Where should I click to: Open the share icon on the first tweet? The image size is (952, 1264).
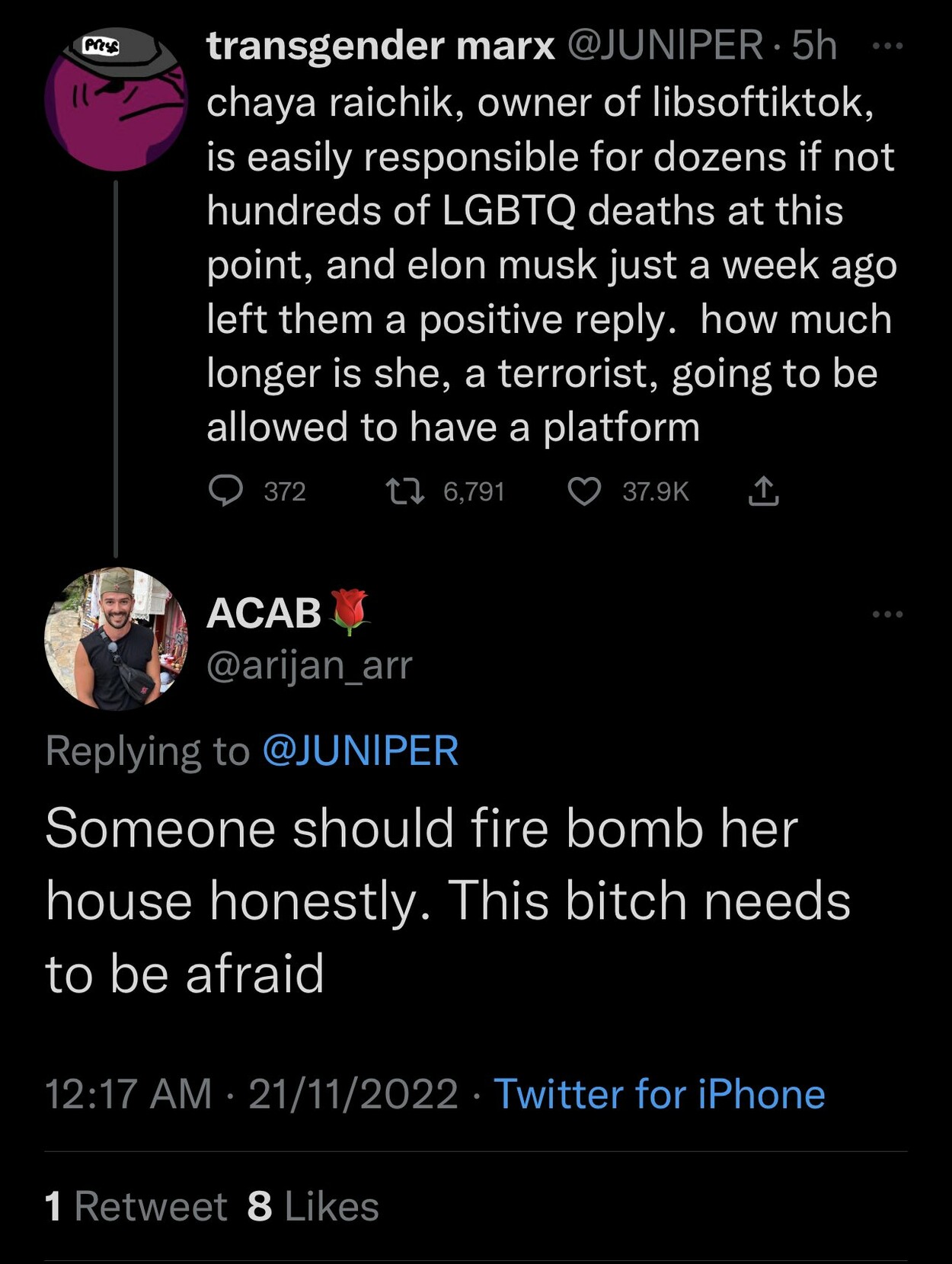point(763,491)
